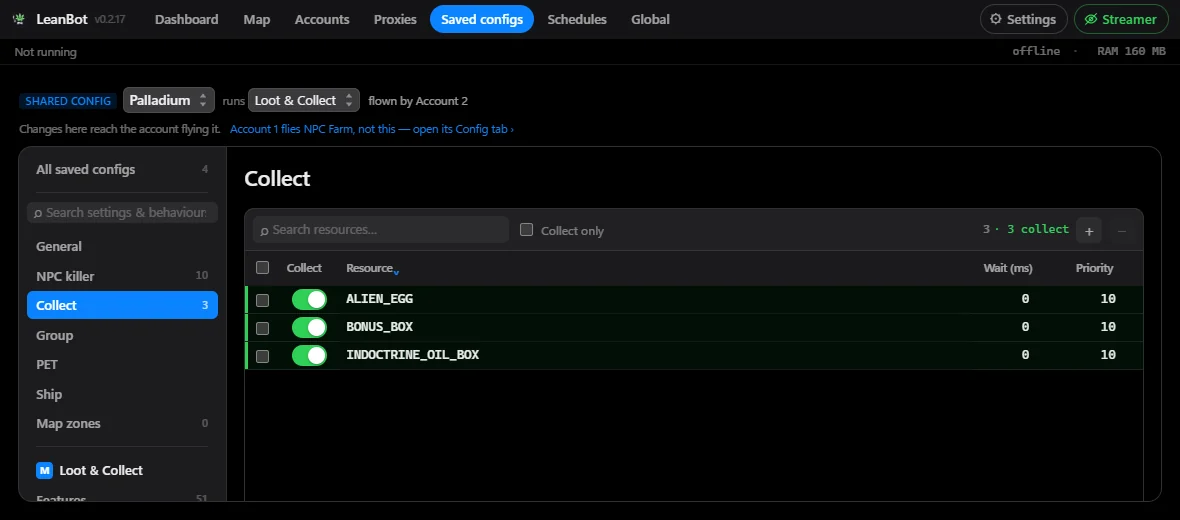This screenshot has height=520, width=1180.
Task: Tick the Collect only checkbox
Action: (x=527, y=230)
